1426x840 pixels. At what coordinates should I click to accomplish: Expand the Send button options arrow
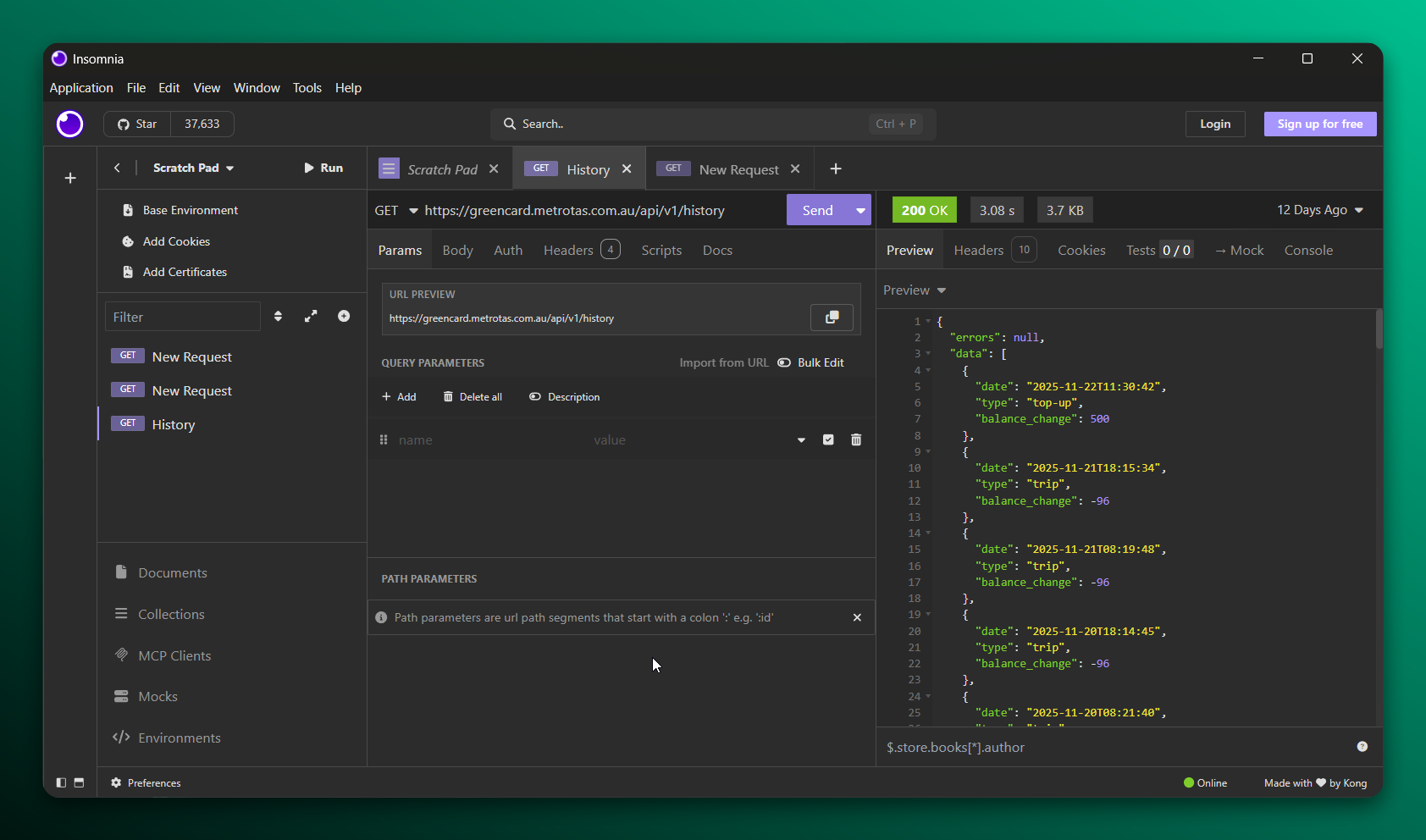(860, 210)
